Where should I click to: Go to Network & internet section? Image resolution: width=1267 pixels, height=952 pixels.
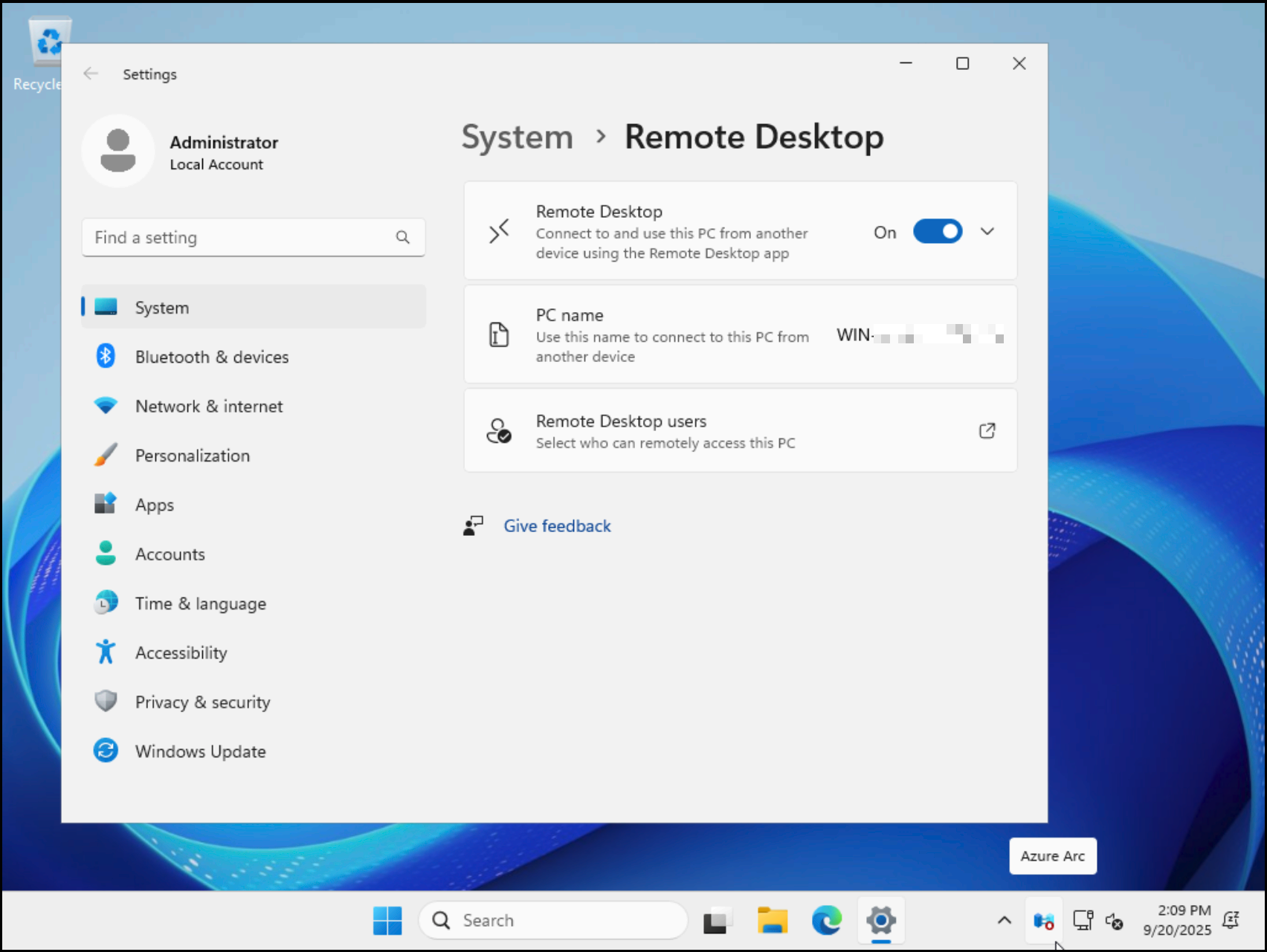(x=209, y=407)
